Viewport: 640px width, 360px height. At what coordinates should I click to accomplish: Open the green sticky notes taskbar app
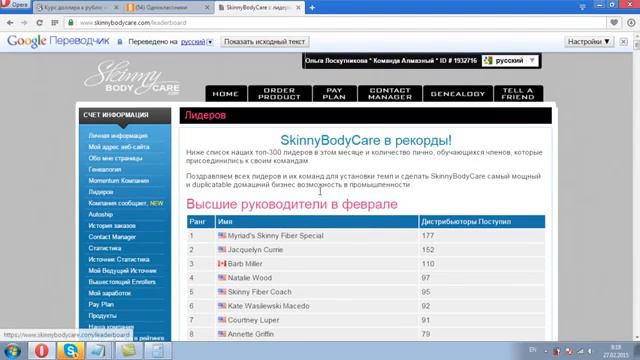pos(129,351)
